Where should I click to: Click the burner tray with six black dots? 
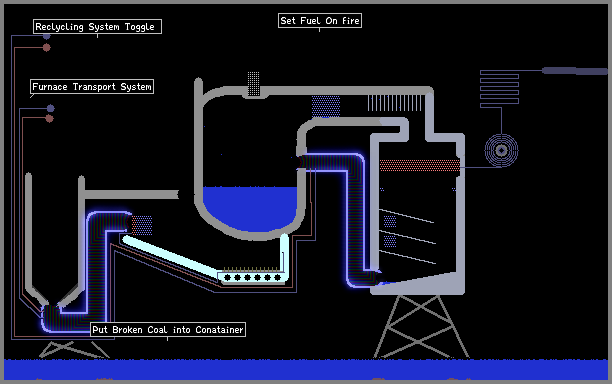253,277
